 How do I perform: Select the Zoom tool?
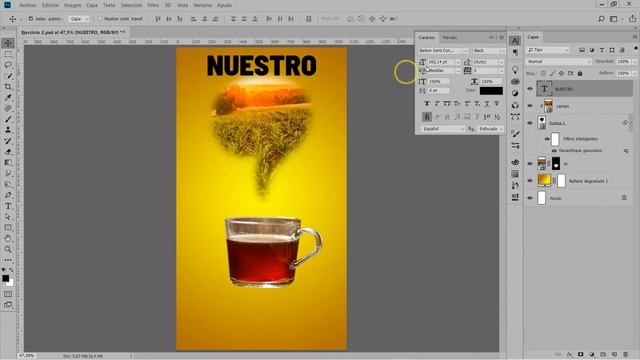[x=8, y=249]
